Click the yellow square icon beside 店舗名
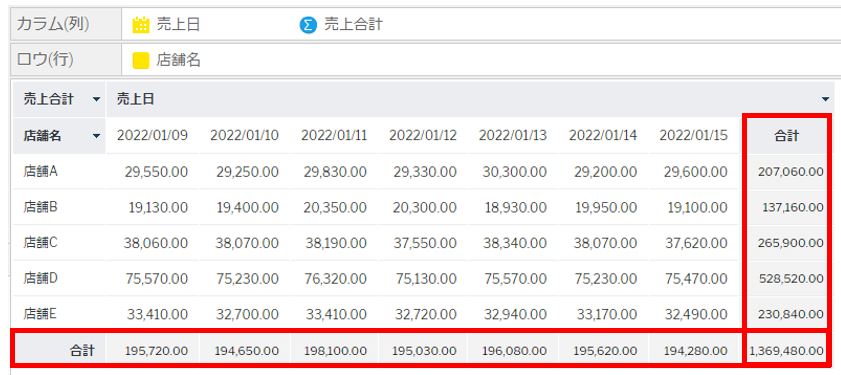The height and width of the screenshot is (375, 841). 141,61
